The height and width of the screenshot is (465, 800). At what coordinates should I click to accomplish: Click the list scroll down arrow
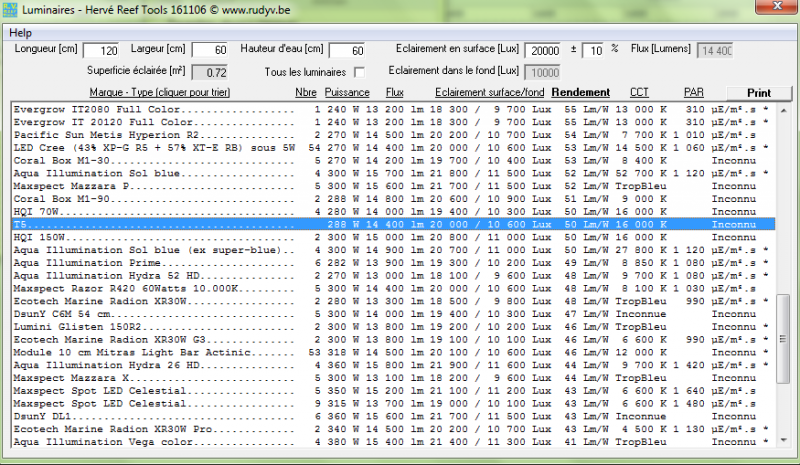pos(783,440)
